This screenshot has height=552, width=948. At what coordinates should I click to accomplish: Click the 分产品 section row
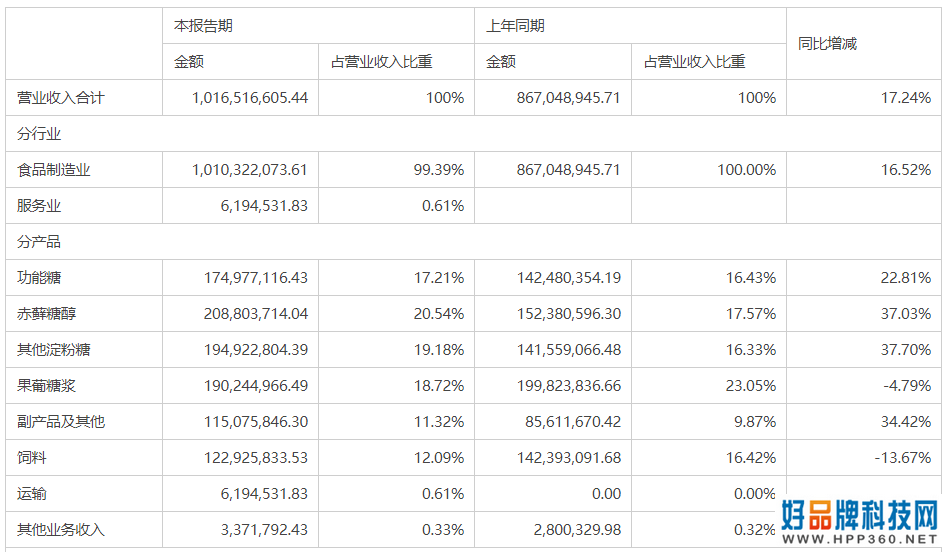(473, 242)
